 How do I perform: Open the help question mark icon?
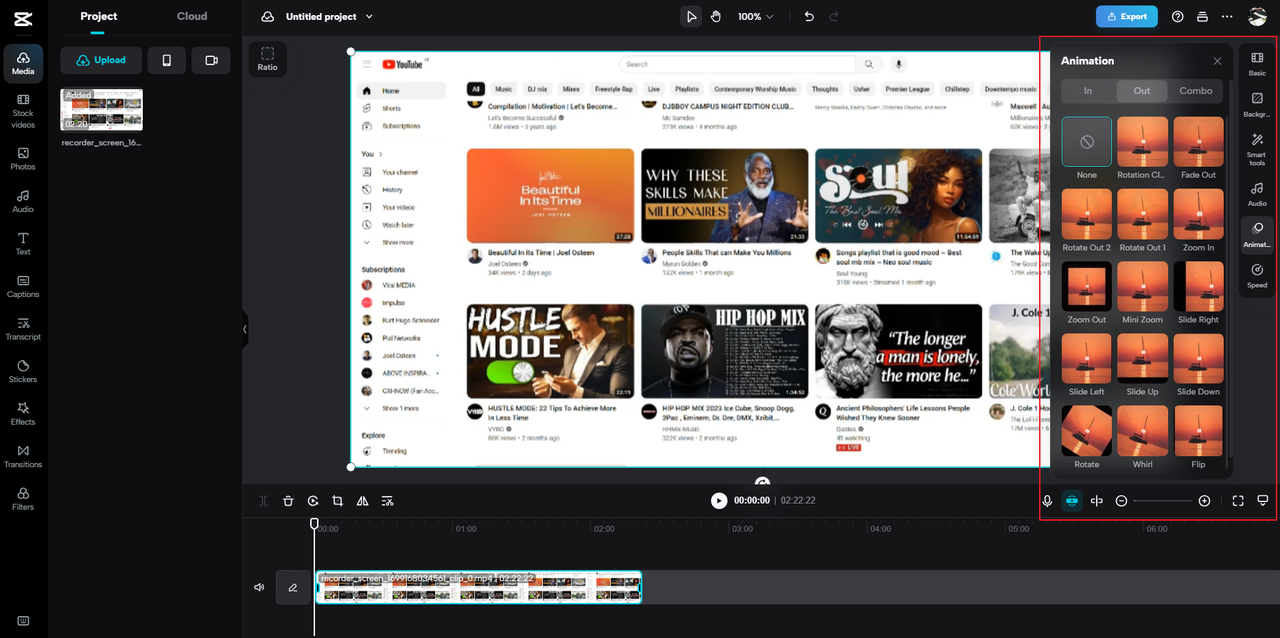coord(1177,16)
